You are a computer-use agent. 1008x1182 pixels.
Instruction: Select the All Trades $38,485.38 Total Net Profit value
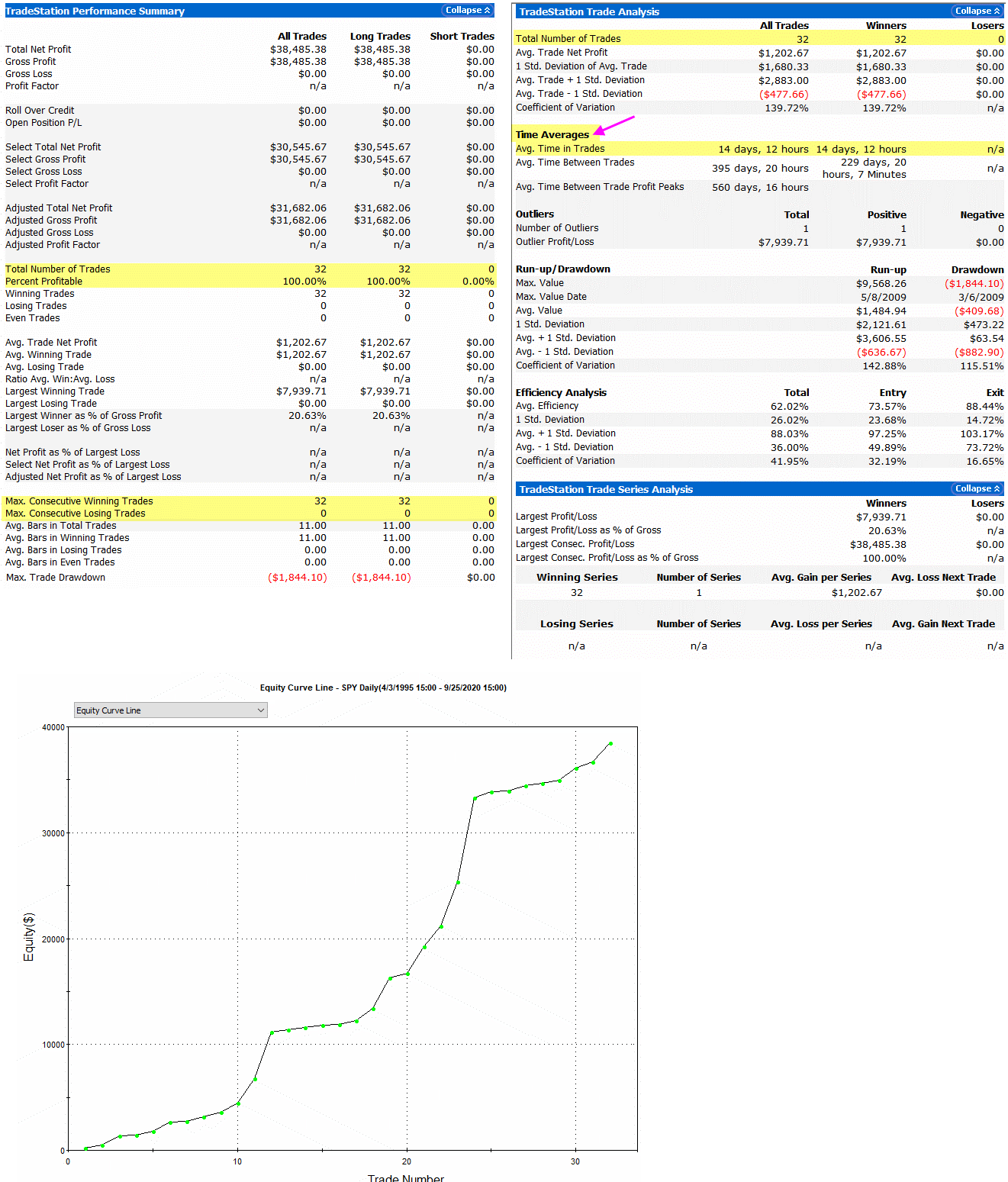[x=298, y=50]
